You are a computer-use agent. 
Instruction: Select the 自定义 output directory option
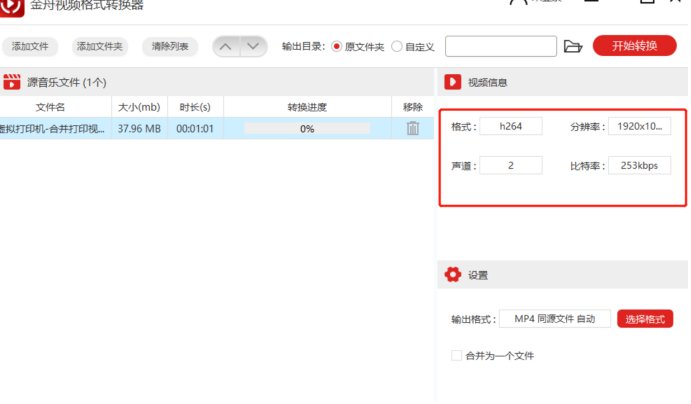[397, 46]
